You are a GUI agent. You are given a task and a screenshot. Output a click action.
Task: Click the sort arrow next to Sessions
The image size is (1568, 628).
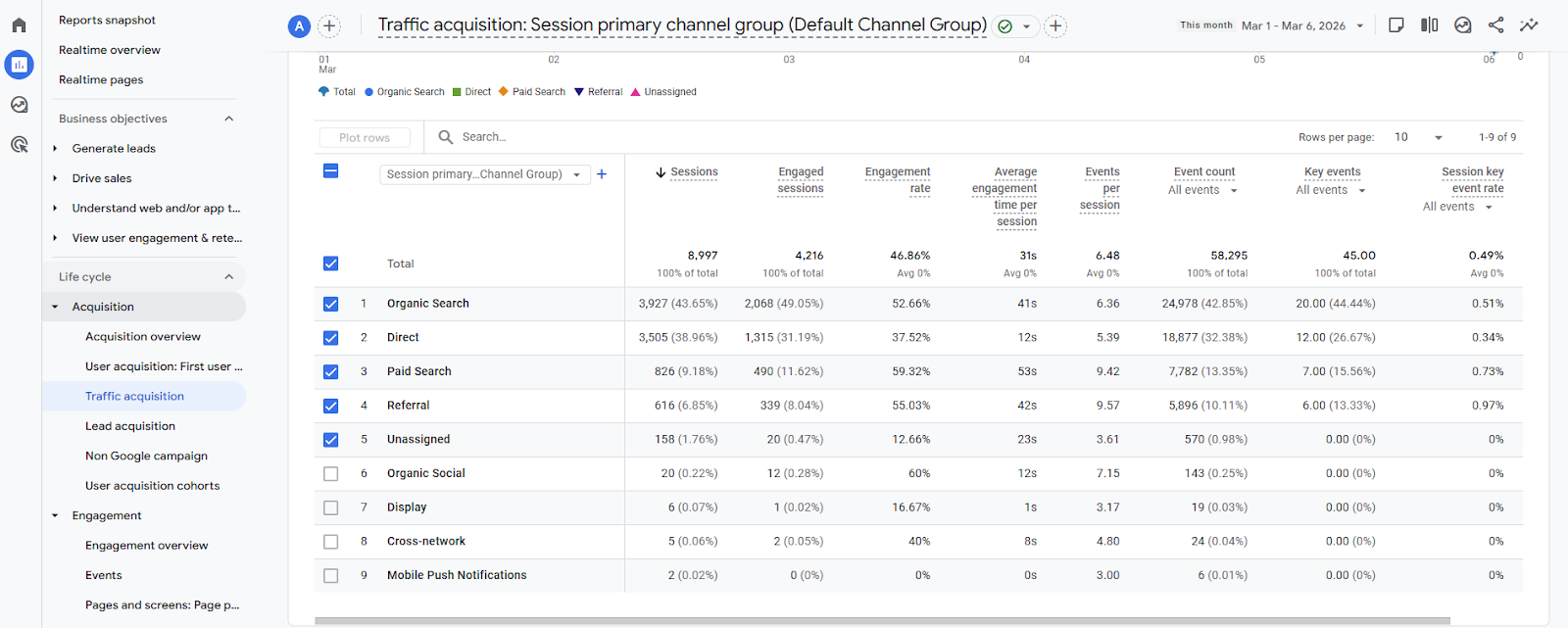pyautogui.click(x=661, y=172)
